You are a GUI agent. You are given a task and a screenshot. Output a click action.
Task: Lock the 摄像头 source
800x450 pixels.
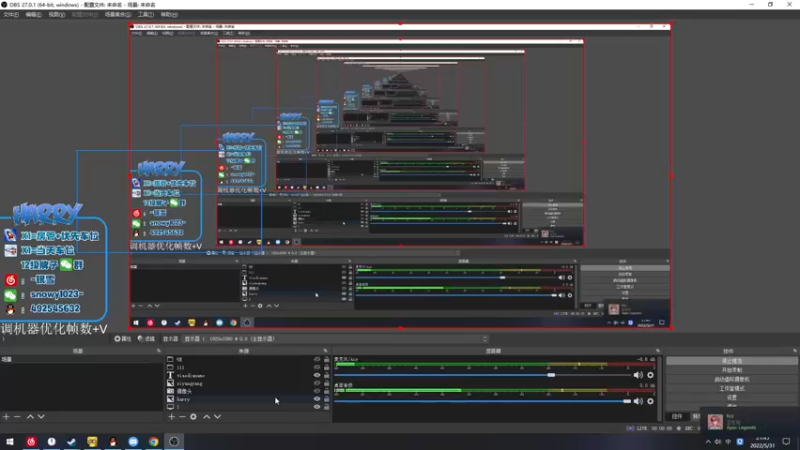(327, 391)
